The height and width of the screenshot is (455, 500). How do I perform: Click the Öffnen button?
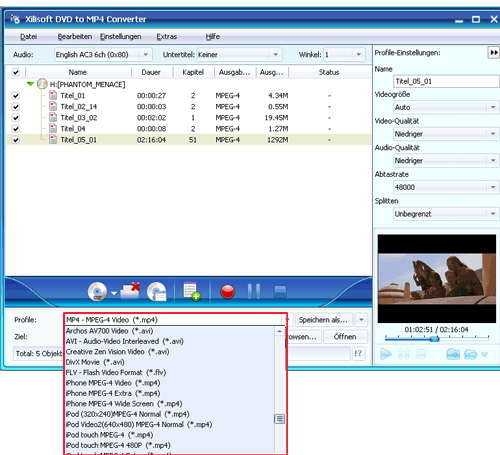pyautogui.click(x=345, y=337)
